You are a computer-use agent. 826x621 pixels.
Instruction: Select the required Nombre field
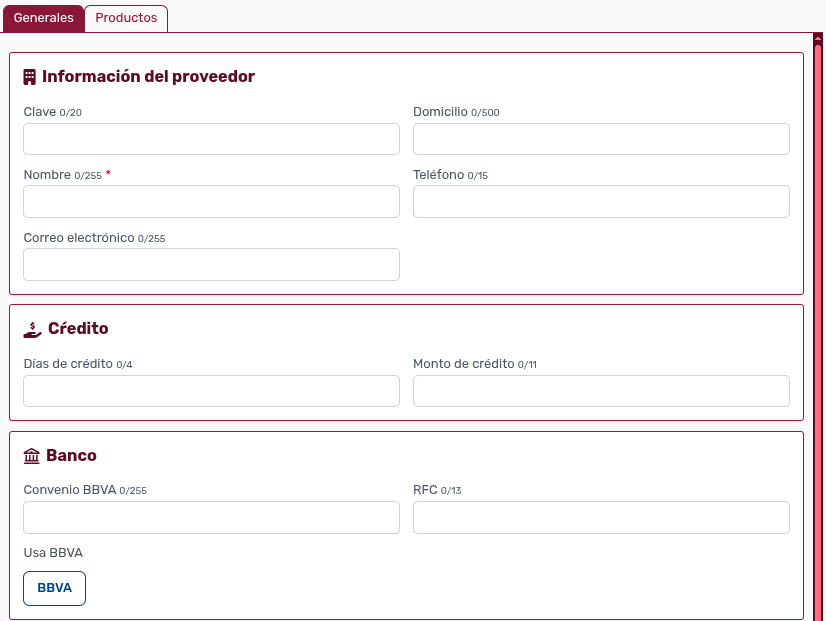(x=211, y=201)
